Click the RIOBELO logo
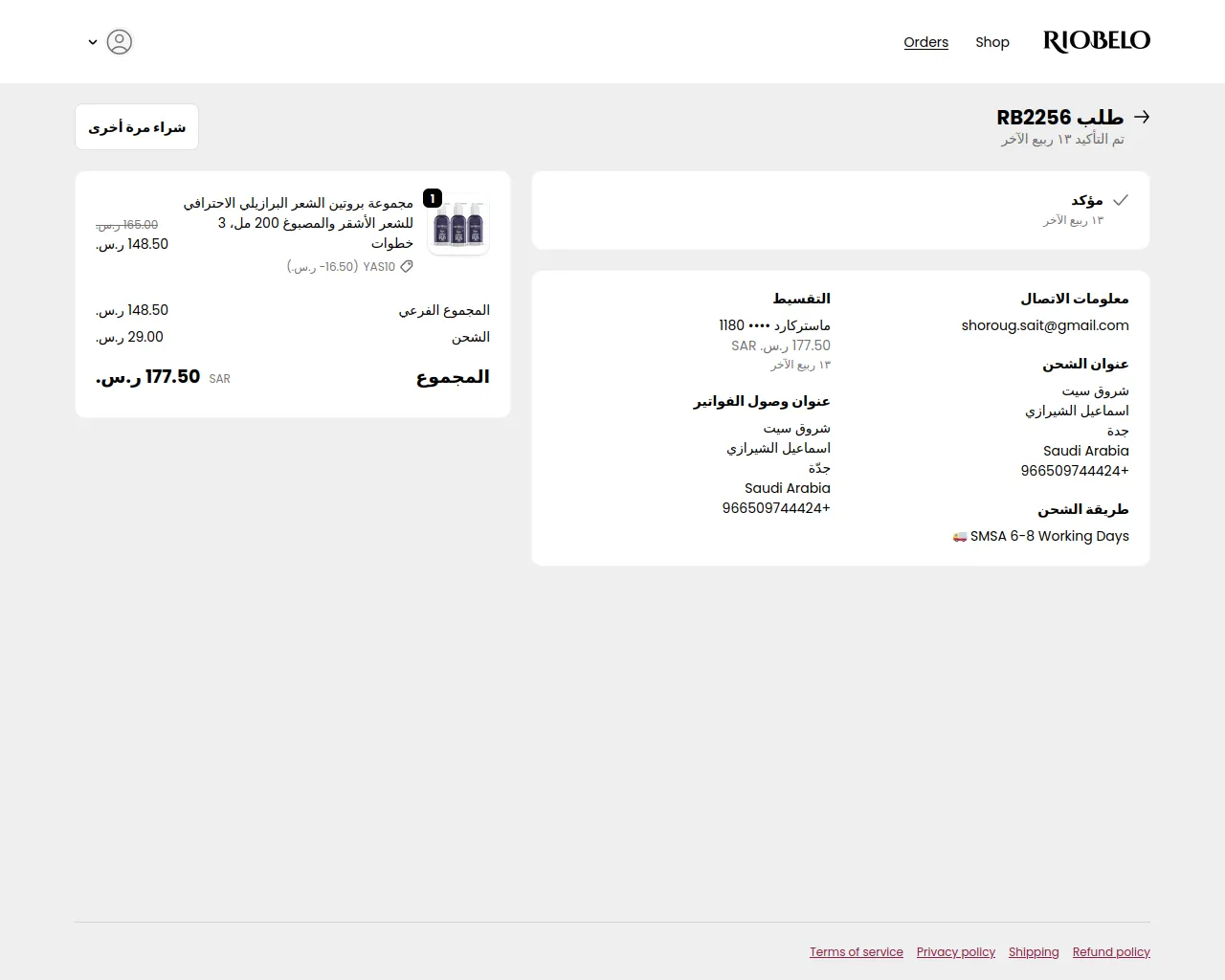Screen dimensions: 1225x980 [1097, 41]
